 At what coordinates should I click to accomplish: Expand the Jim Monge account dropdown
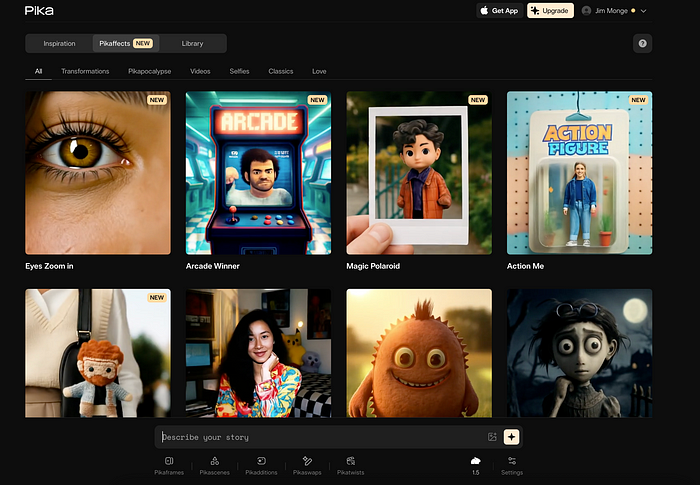(643, 11)
